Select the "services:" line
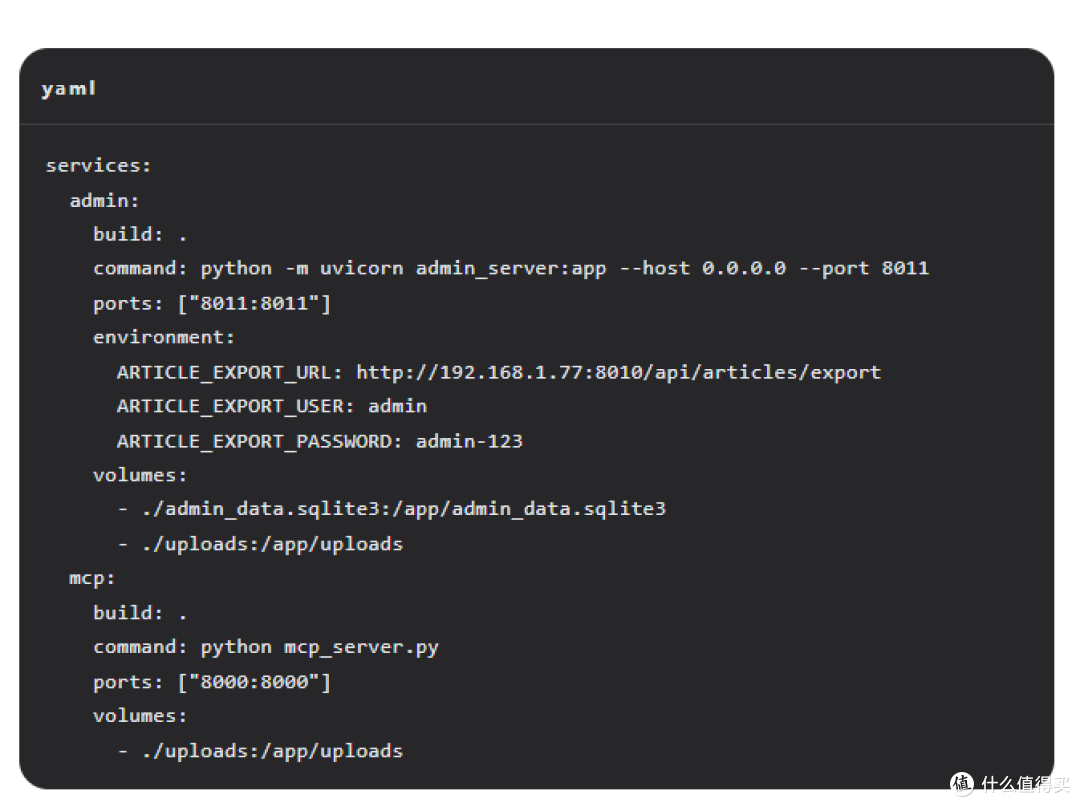Viewport: 1080px width, 807px height. [x=98, y=166]
